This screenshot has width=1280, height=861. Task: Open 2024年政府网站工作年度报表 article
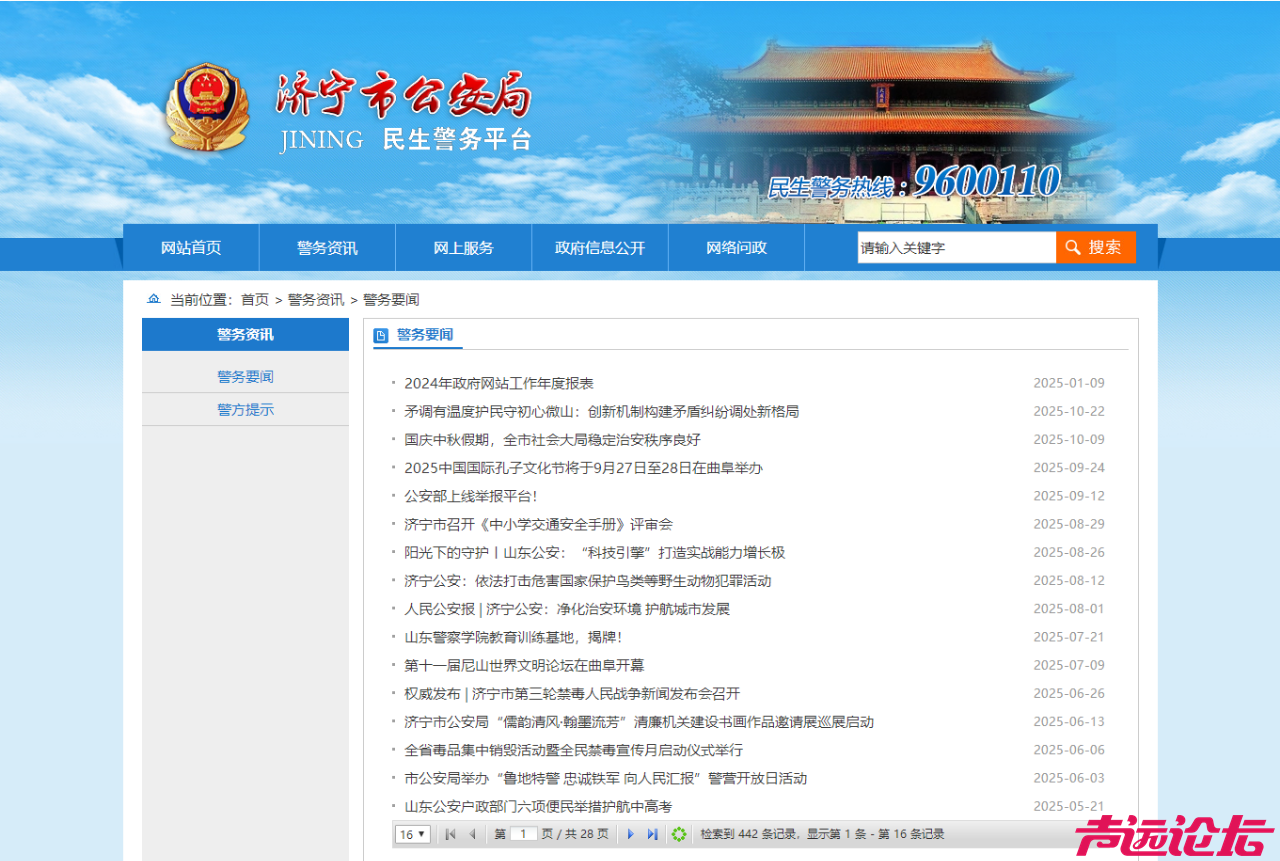(x=499, y=383)
